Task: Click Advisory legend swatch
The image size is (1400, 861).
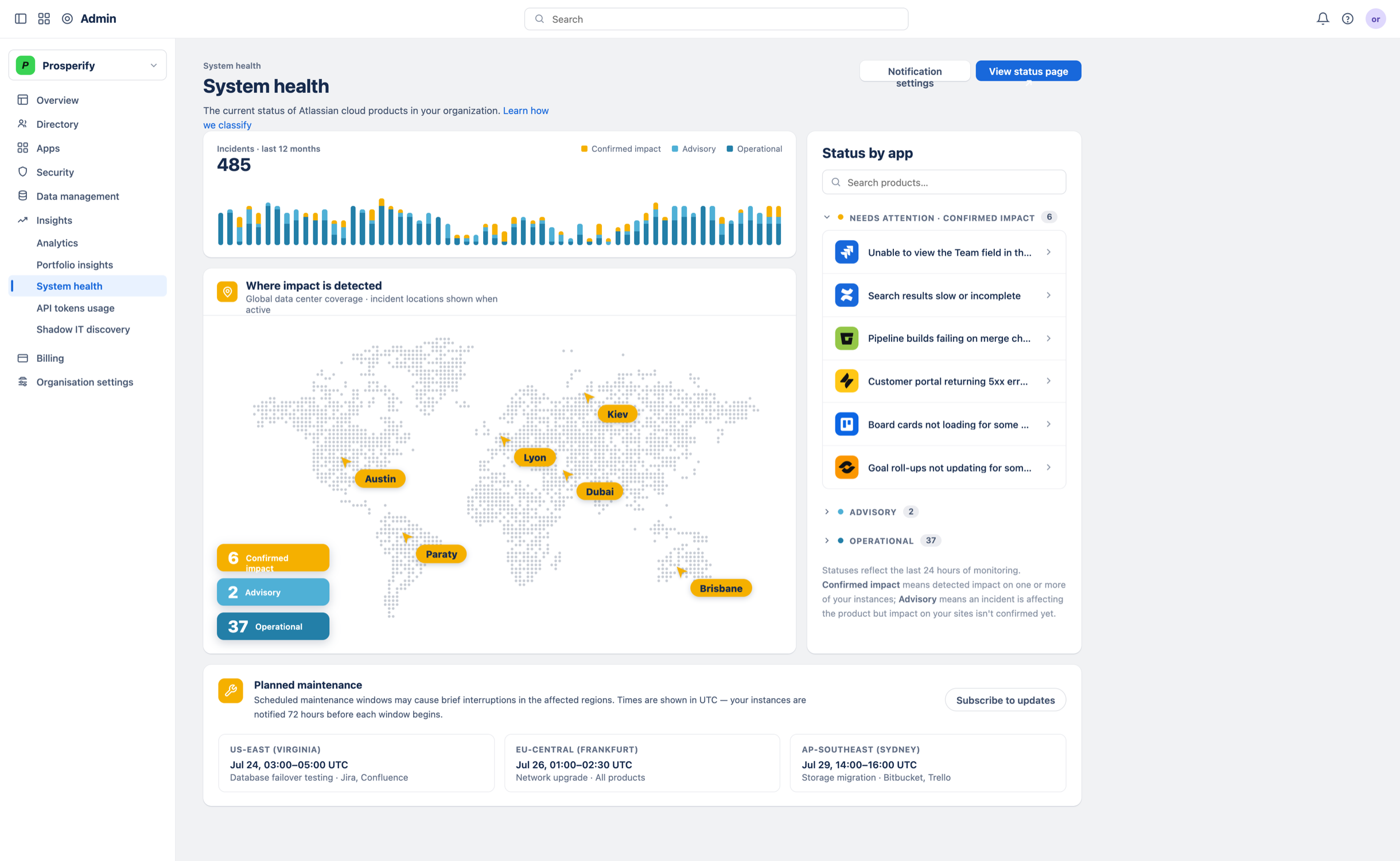Action: click(675, 149)
